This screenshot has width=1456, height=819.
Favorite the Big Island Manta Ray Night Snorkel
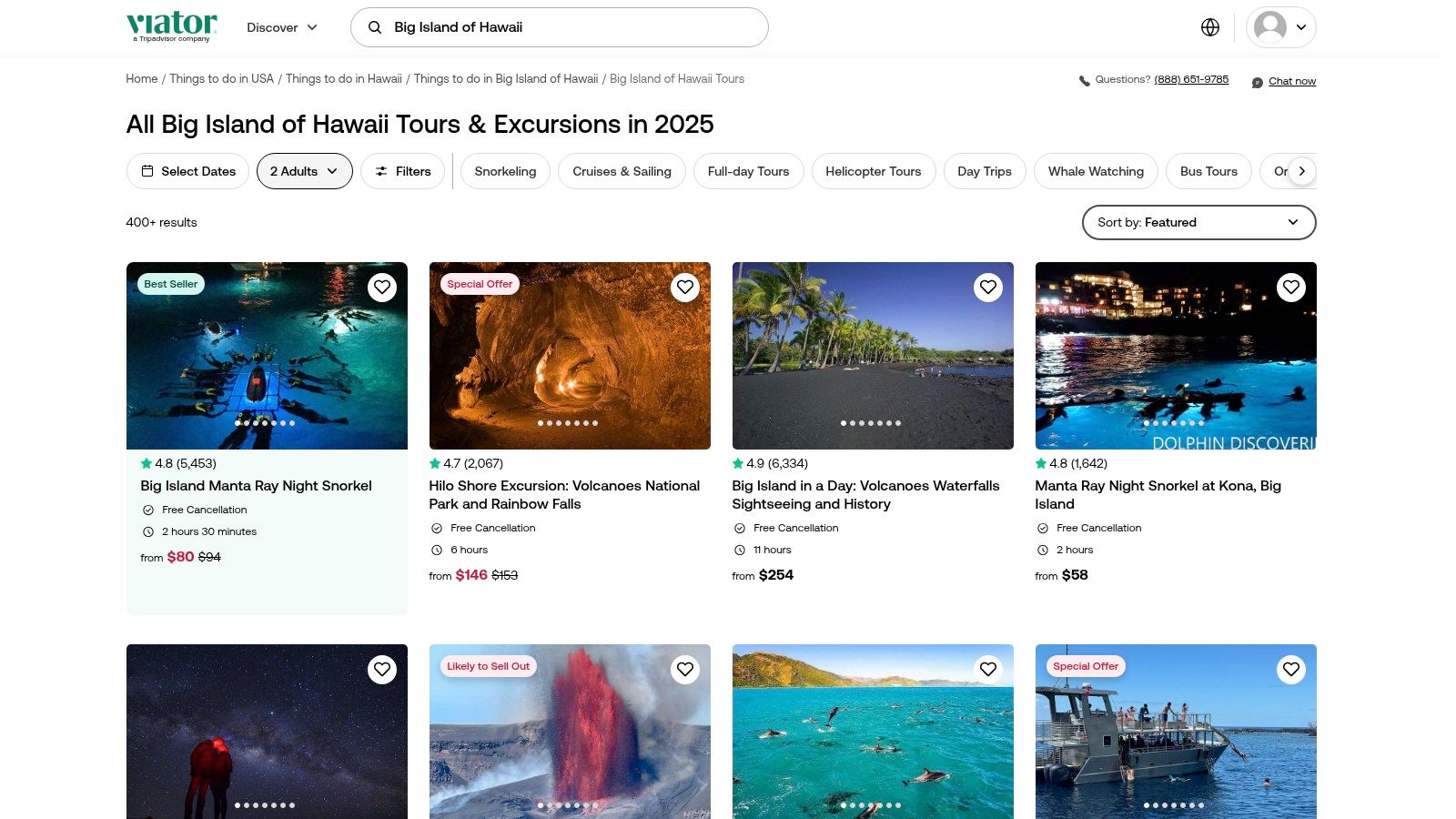pyautogui.click(x=382, y=288)
